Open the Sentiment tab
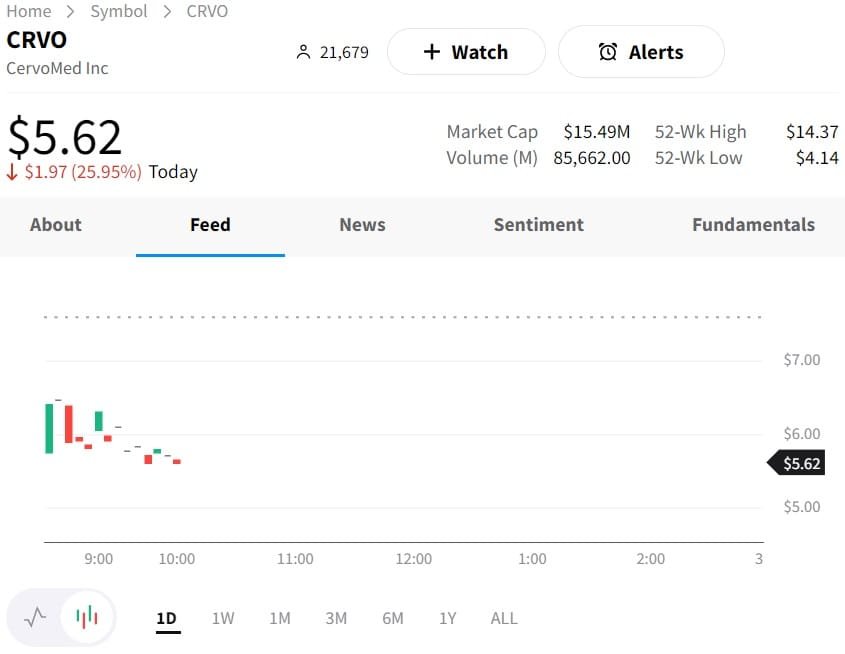Image resolution: width=845 pixels, height=654 pixels. pos(538,225)
